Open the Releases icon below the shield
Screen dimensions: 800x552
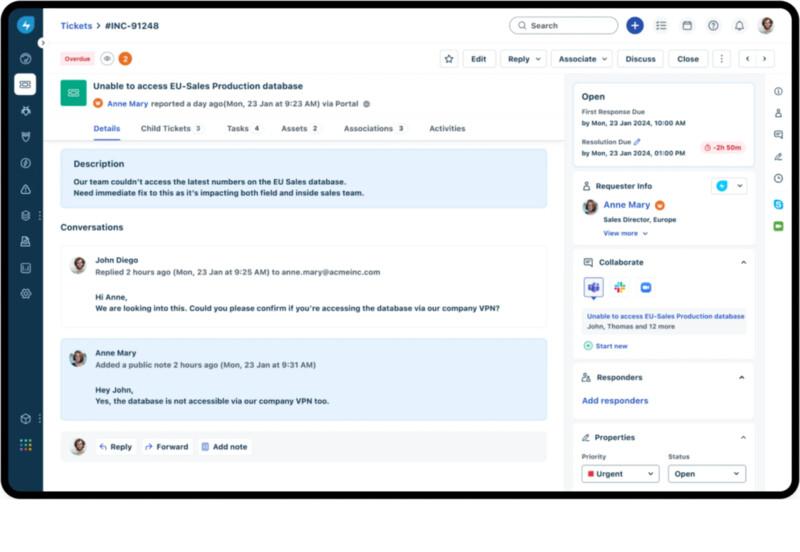pyautogui.click(x=26, y=163)
